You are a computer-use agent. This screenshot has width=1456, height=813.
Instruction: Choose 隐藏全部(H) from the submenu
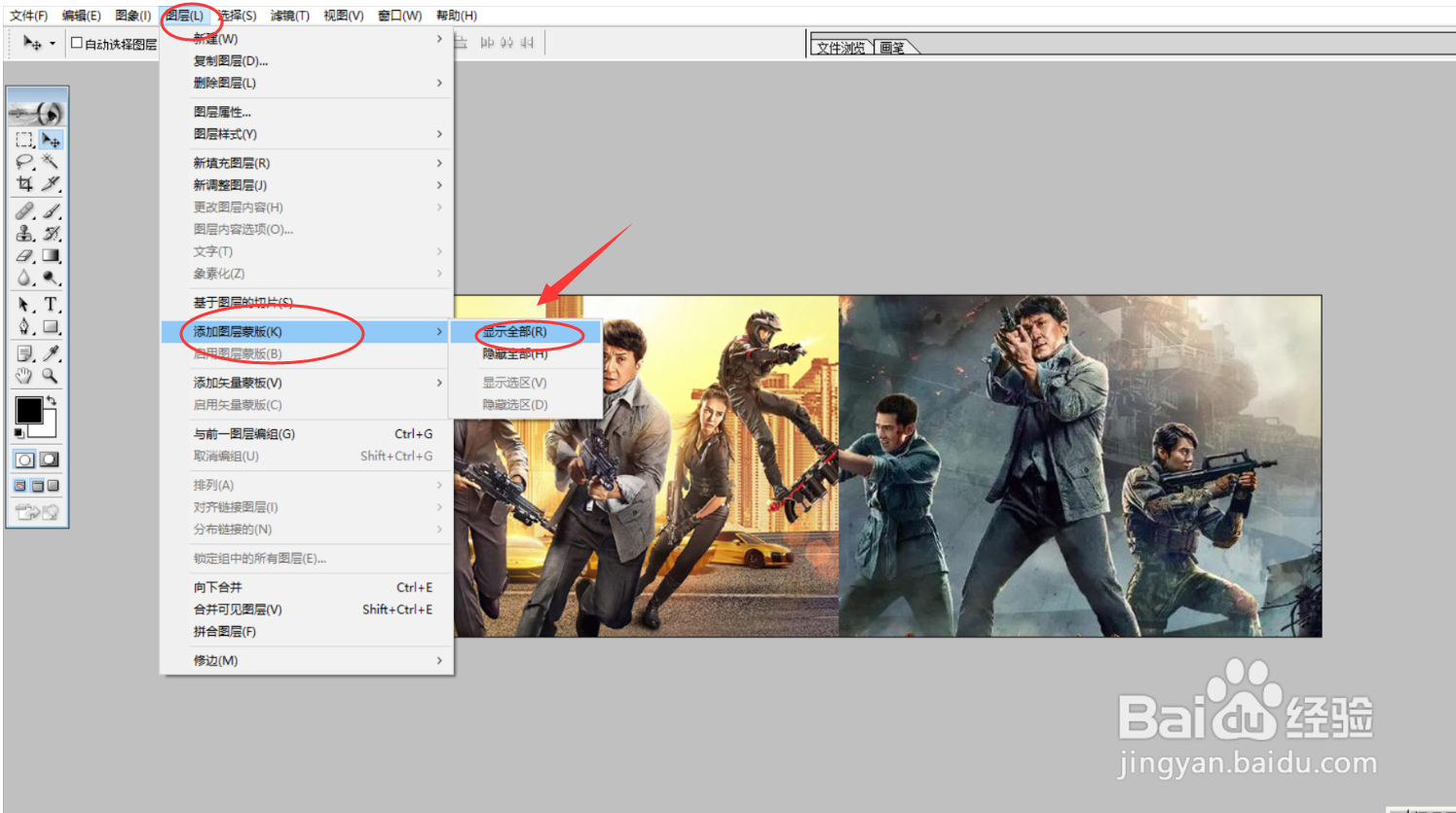coord(526,353)
